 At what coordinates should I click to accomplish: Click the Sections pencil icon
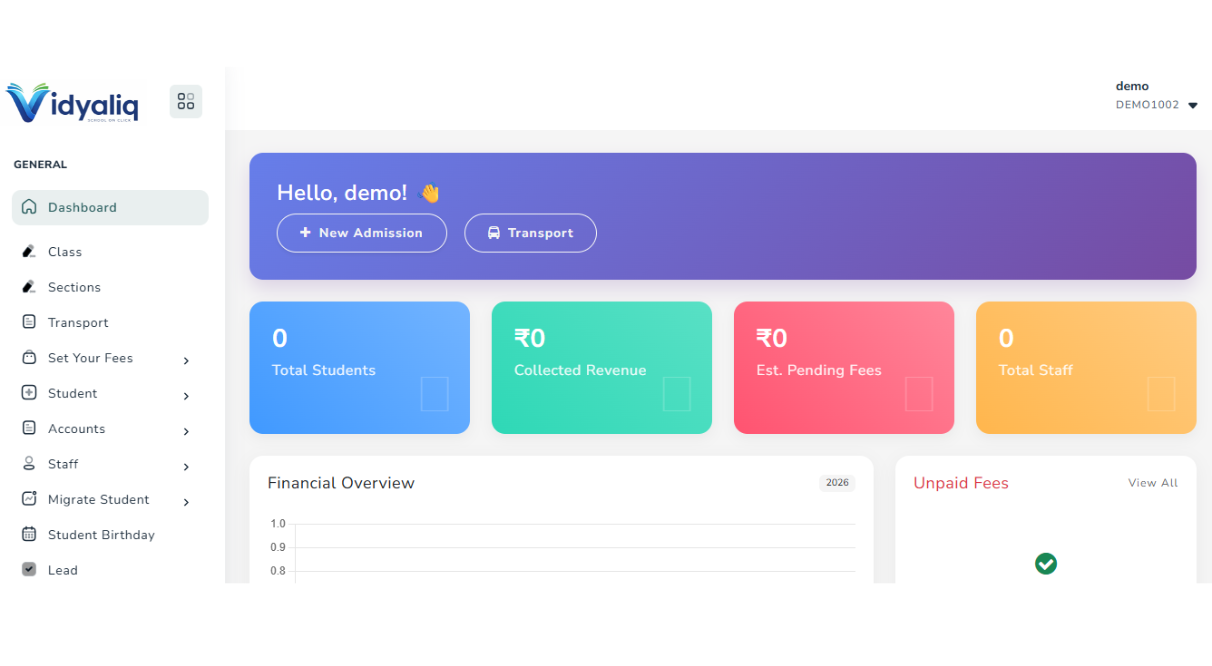(x=29, y=287)
